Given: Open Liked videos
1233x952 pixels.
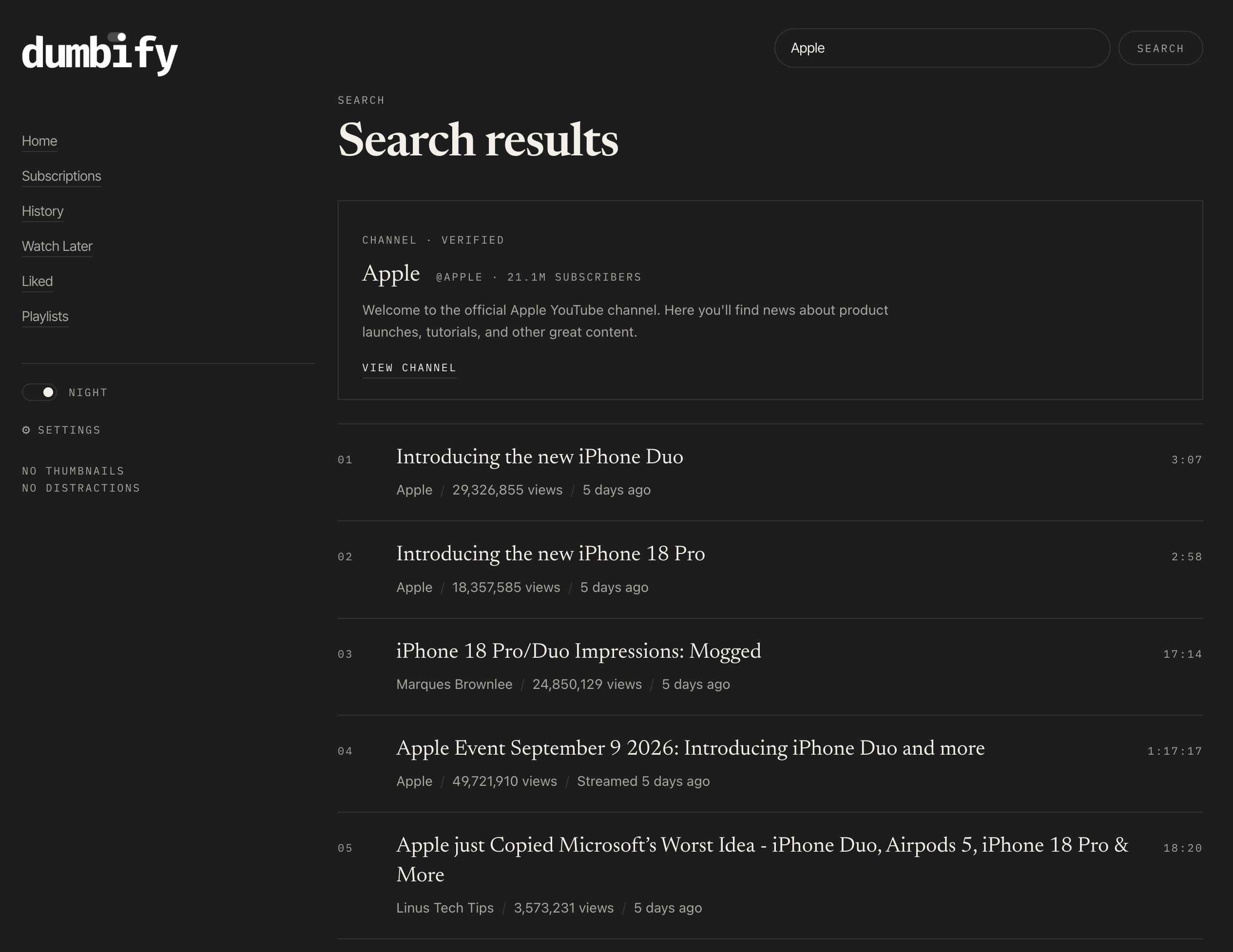Looking at the screenshot, I should (37, 281).
